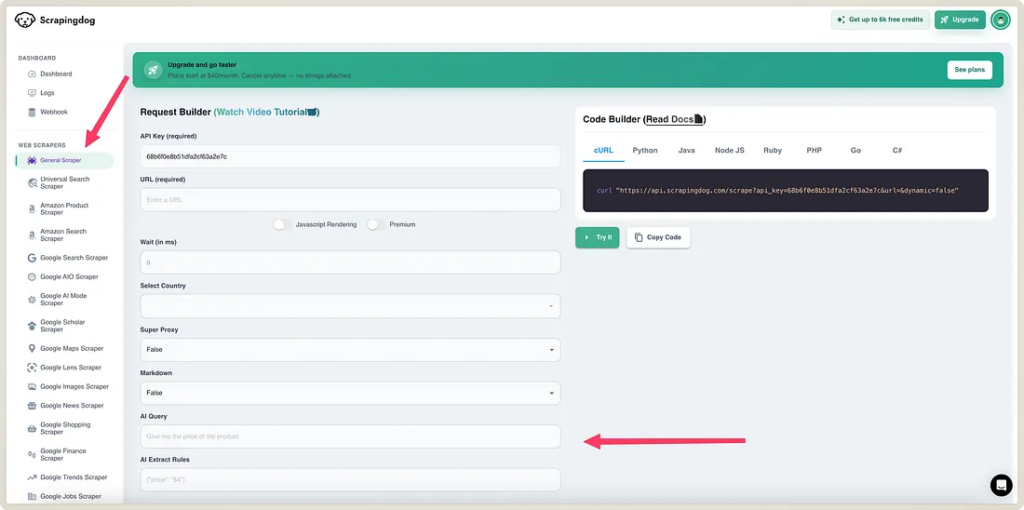Open the user avatar menu

point(1000,20)
